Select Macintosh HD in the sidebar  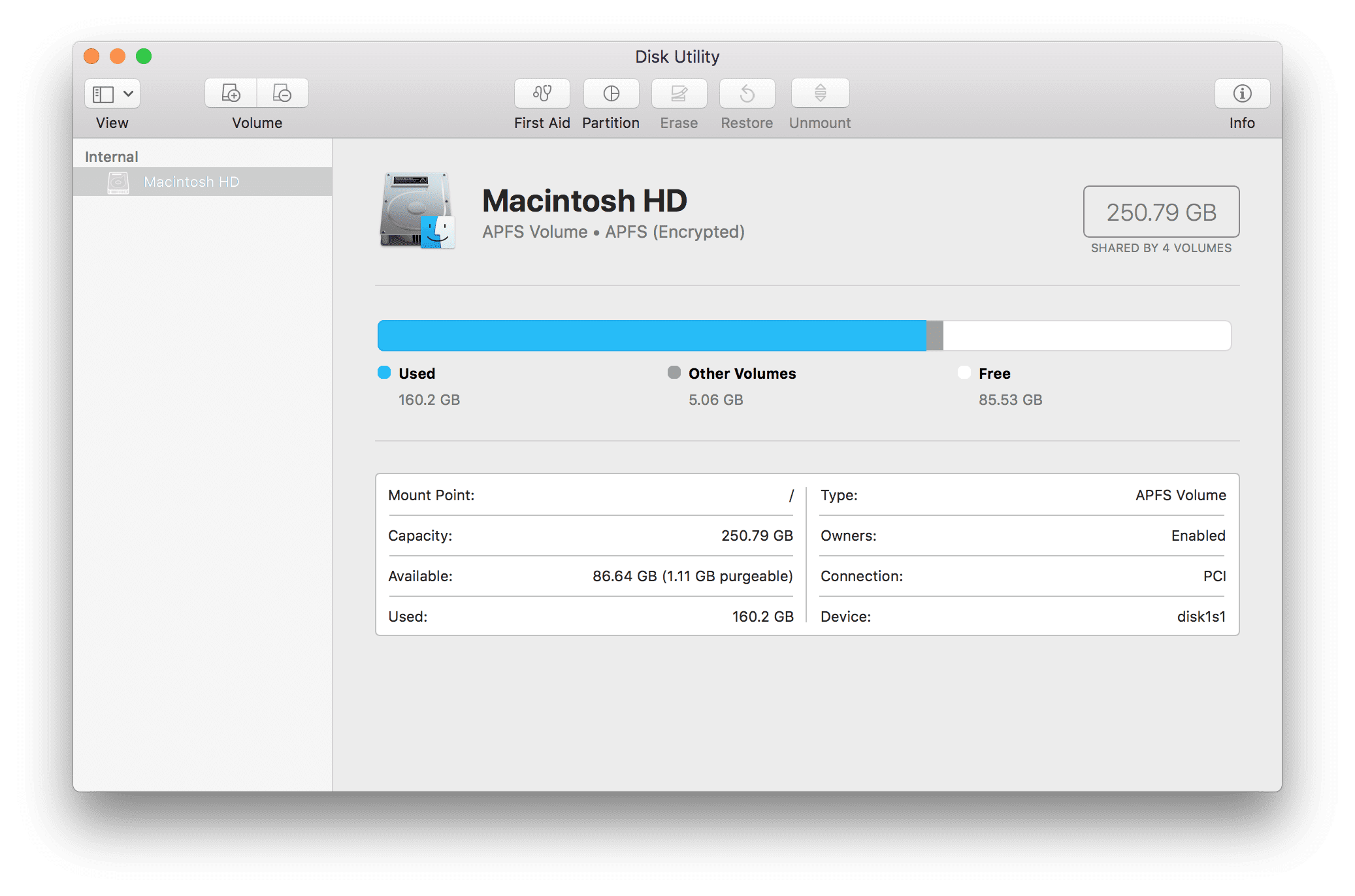(203, 182)
